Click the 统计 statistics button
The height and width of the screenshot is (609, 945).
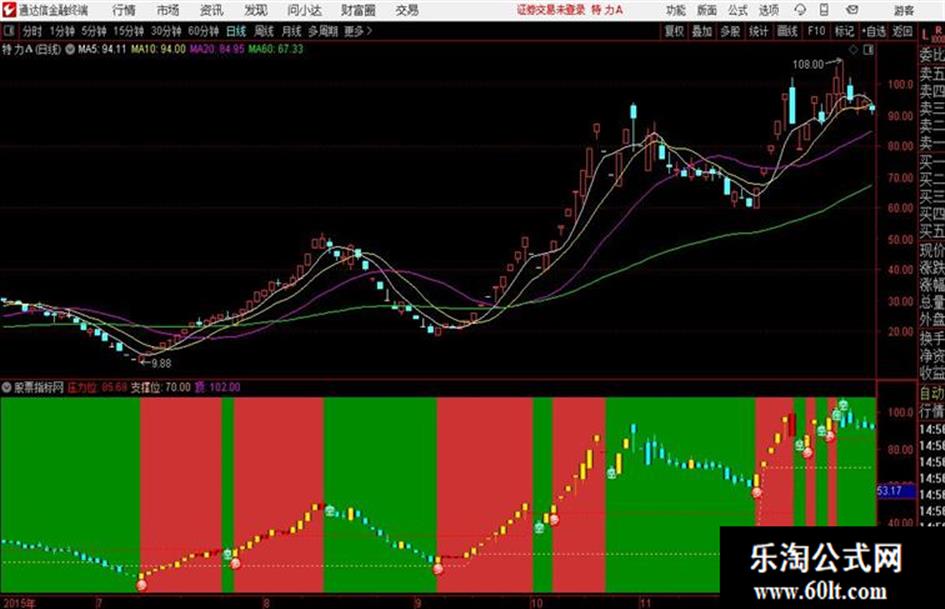click(x=759, y=31)
